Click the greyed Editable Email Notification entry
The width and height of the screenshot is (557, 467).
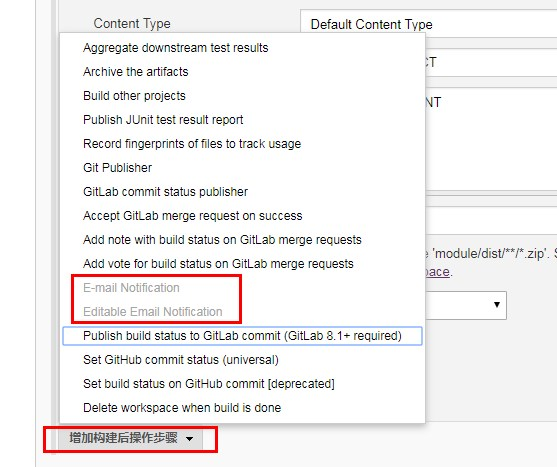(153, 312)
